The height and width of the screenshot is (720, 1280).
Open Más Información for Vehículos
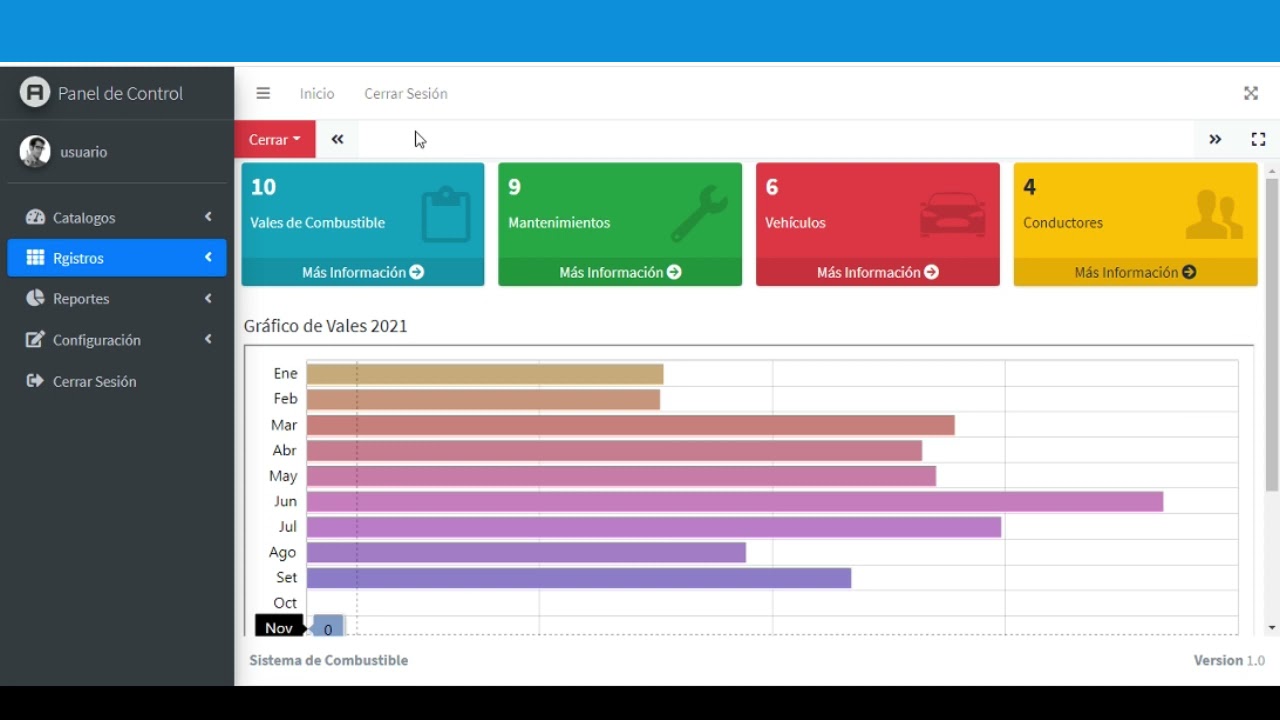tap(878, 272)
